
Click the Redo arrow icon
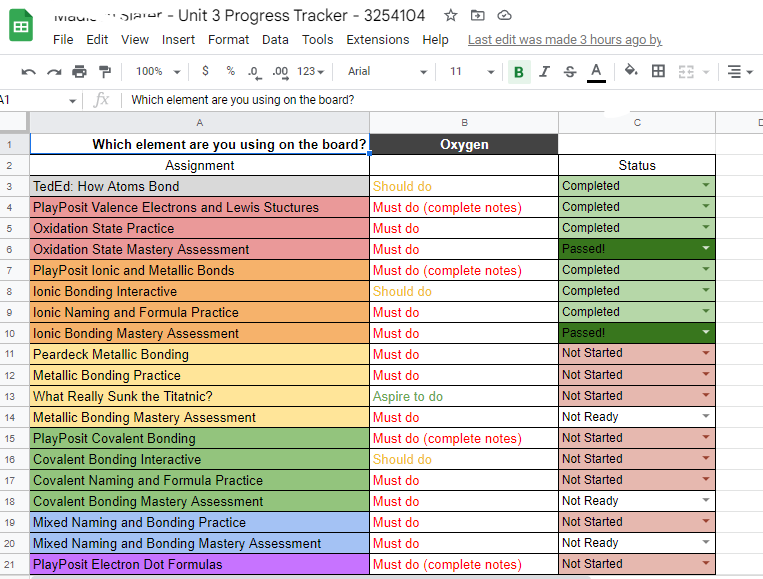[x=54, y=72]
